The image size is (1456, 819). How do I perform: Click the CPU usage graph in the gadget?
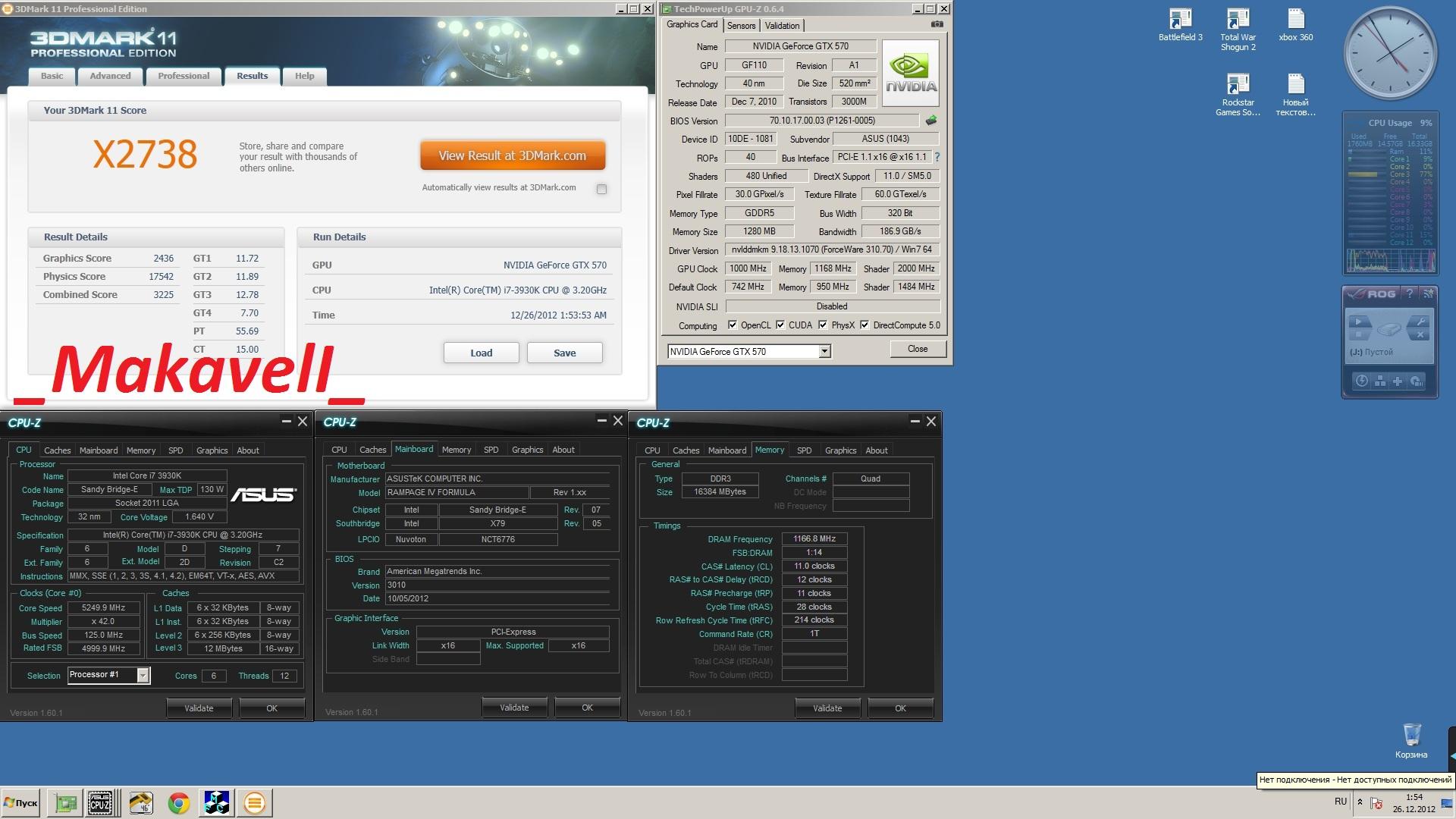tap(1390, 260)
